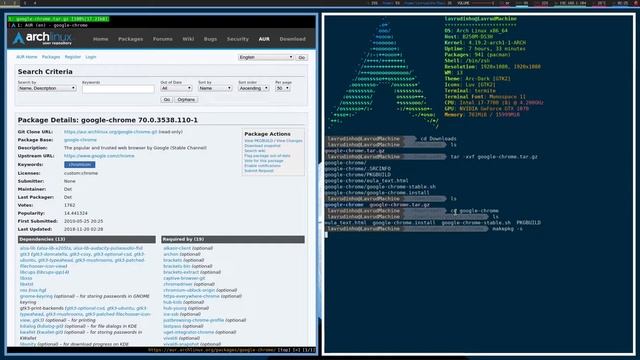Screen dimensions: 640x360
Task: Open https-everywhere-chrome in Required by list
Action: click(191, 296)
